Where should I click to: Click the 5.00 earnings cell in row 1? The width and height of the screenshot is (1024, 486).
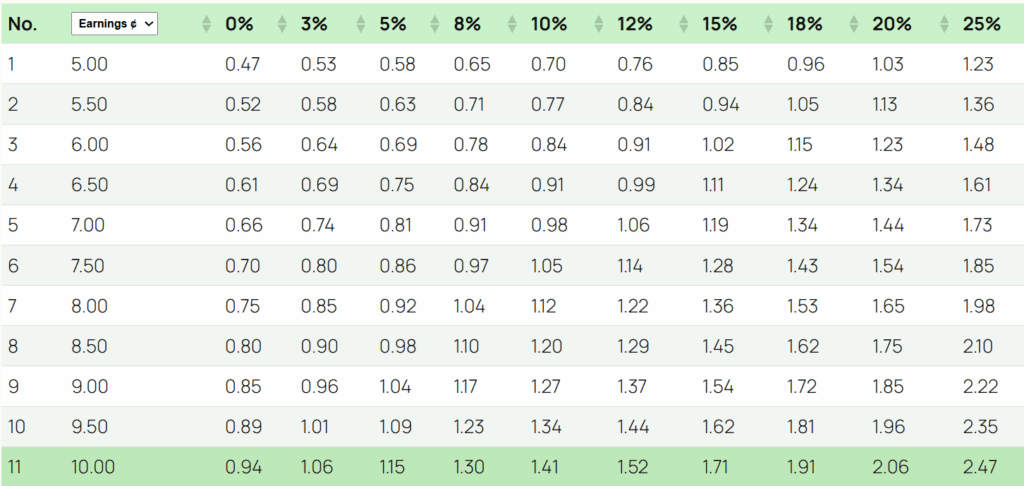coord(88,65)
